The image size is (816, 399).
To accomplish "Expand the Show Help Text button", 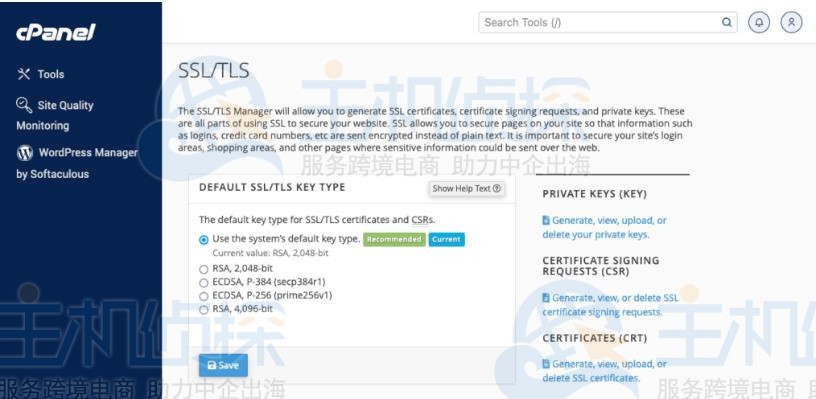I will [x=467, y=188].
